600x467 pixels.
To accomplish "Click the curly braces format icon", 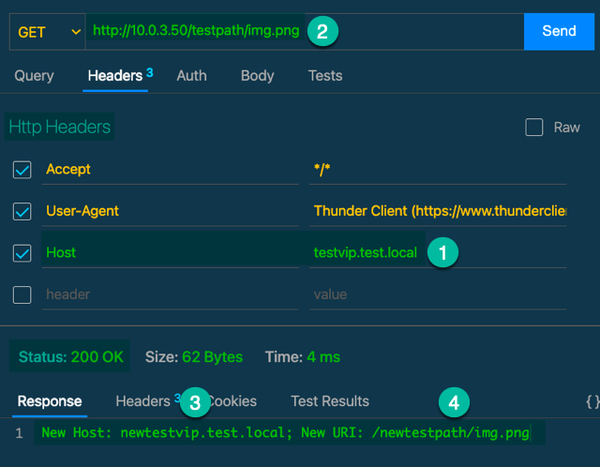I will pos(591,402).
